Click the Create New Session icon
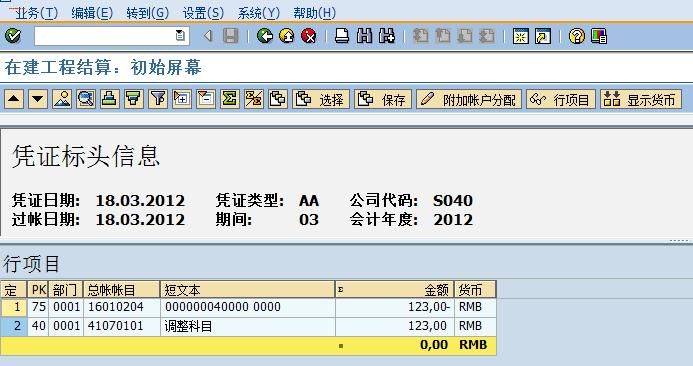Image resolution: width=693 pixels, height=366 pixels. (521, 36)
